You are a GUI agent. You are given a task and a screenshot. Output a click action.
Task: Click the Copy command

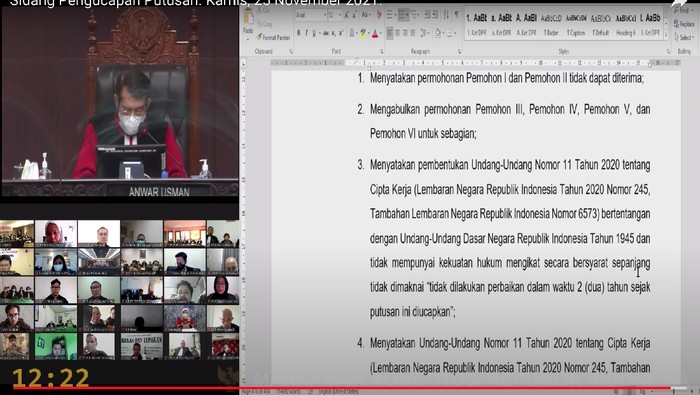(266, 24)
